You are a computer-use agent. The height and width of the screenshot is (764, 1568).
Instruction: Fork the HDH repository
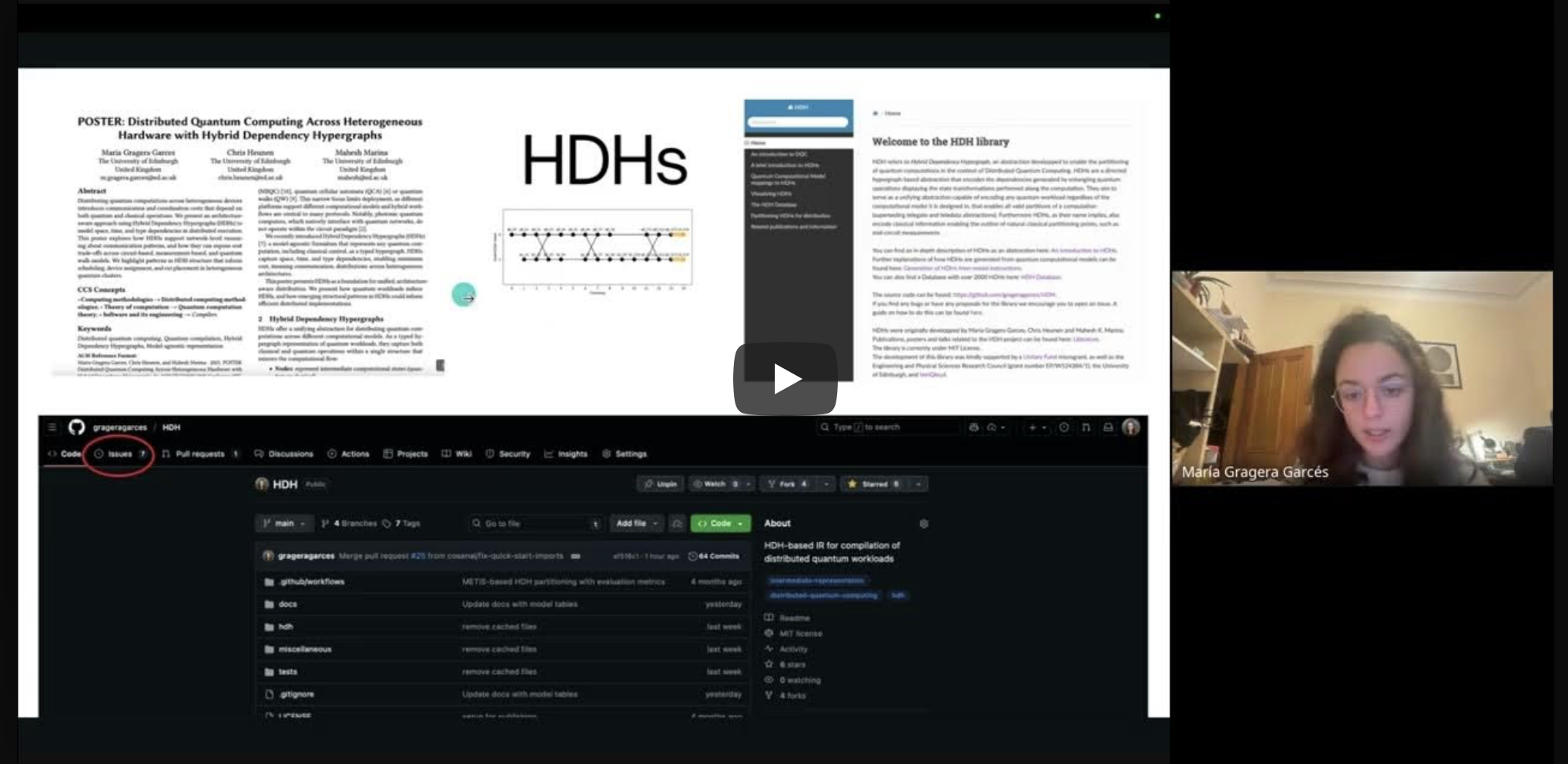pos(786,484)
